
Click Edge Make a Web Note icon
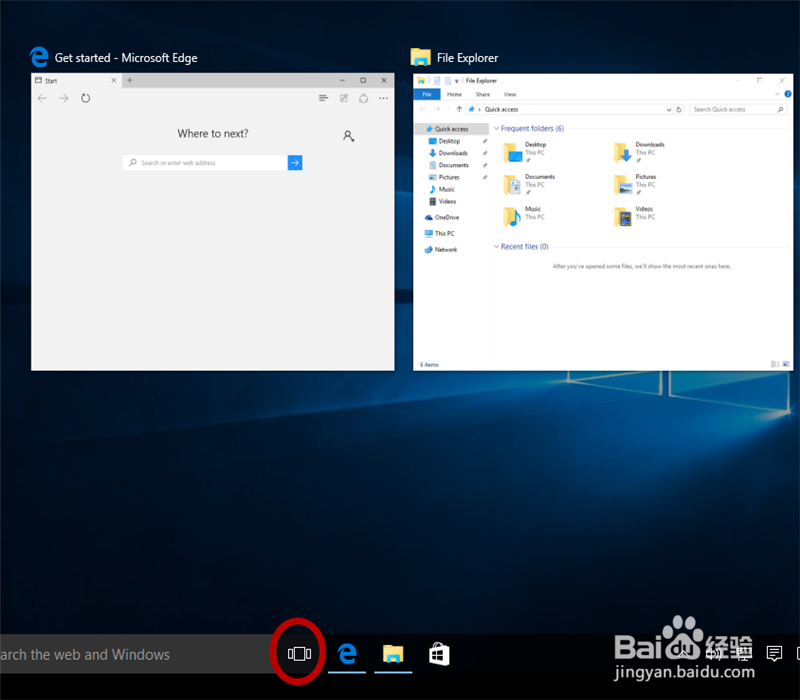coord(344,98)
